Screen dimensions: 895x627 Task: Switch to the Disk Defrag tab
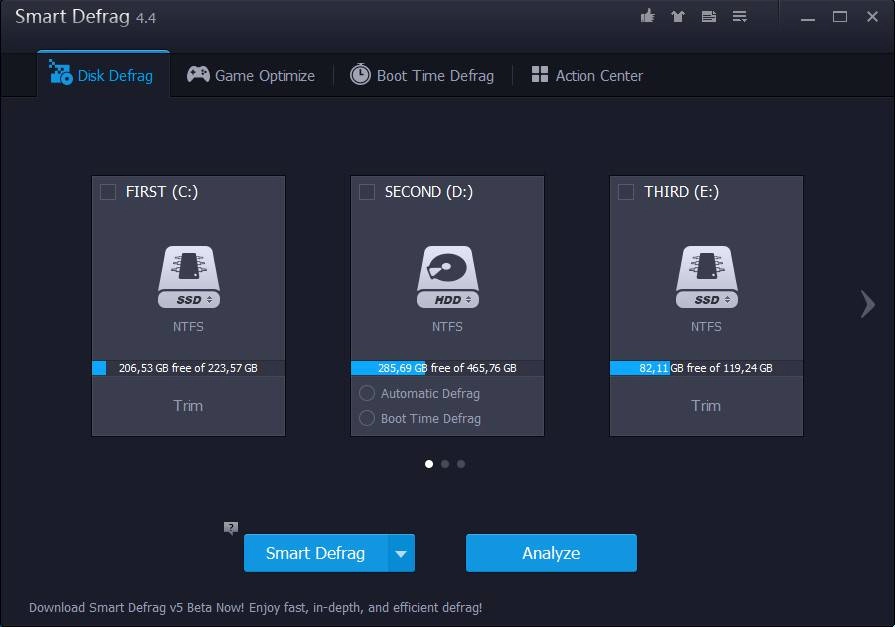click(x=103, y=74)
